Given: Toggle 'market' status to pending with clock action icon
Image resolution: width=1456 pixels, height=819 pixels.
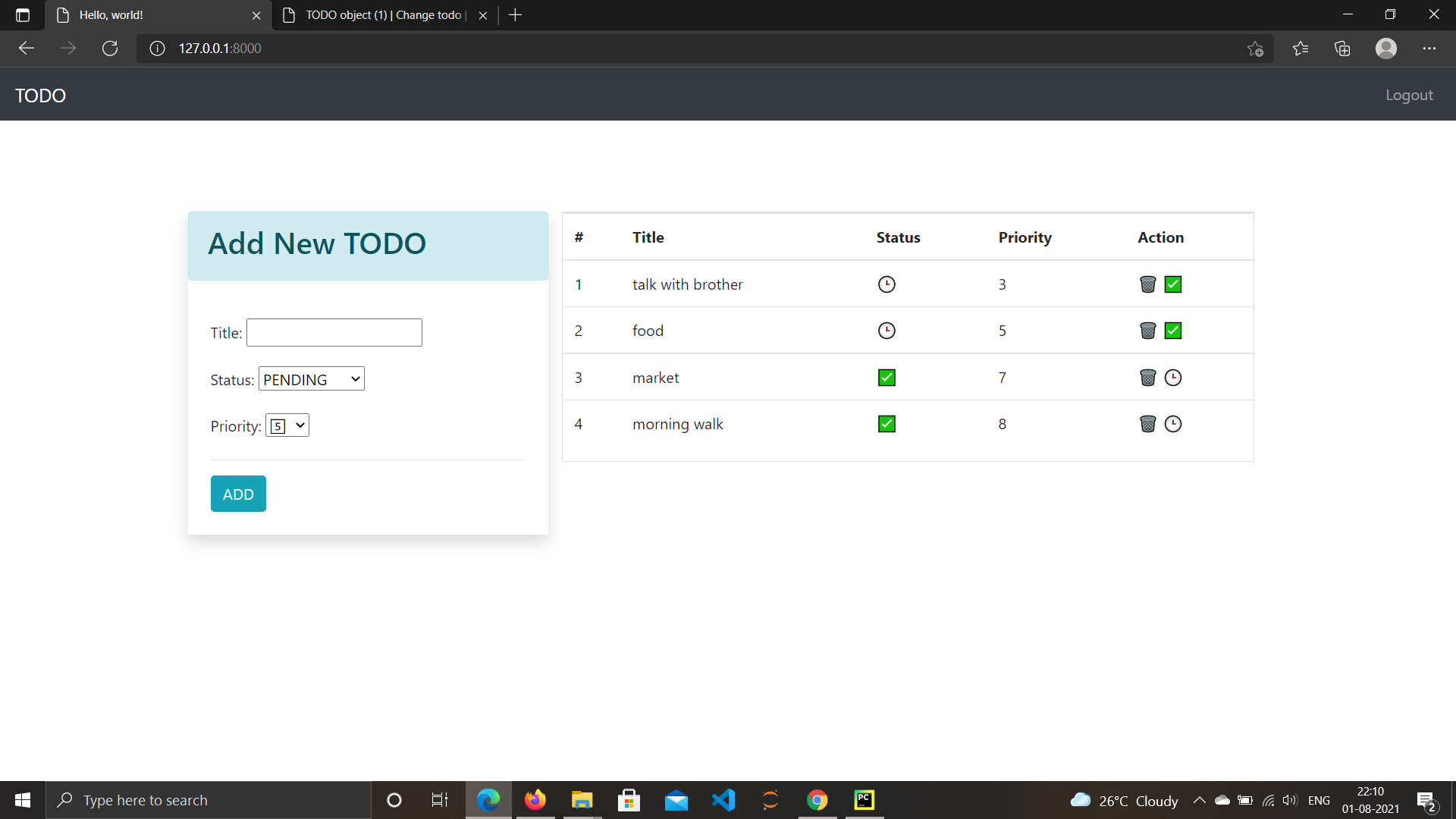Looking at the screenshot, I should [x=1172, y=378].
